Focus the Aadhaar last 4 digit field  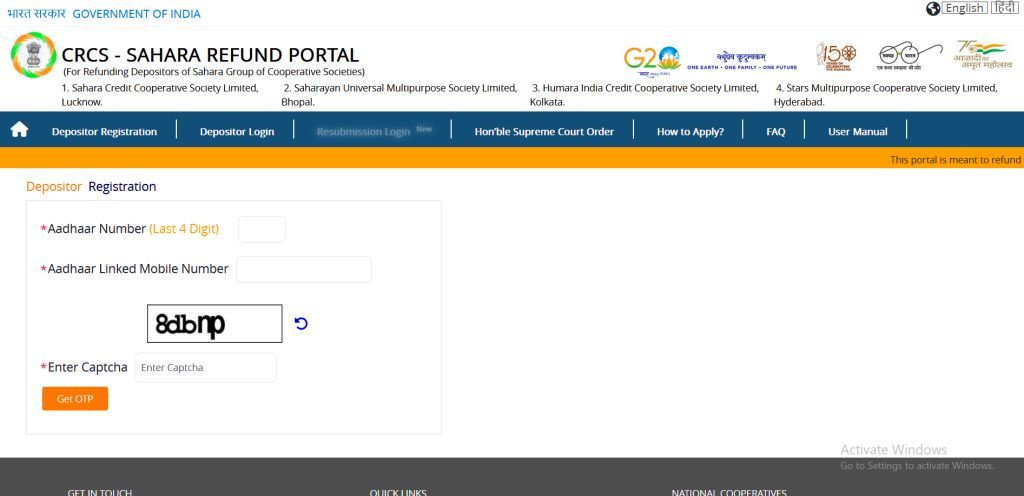(x=262, y=229)
